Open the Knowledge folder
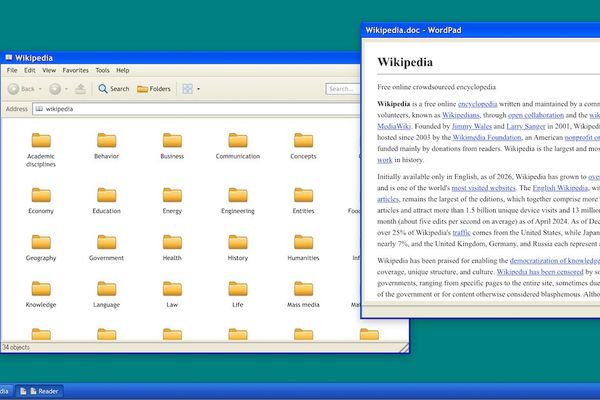The height and width of the screenshot is (400, 600). pos(41,294)
